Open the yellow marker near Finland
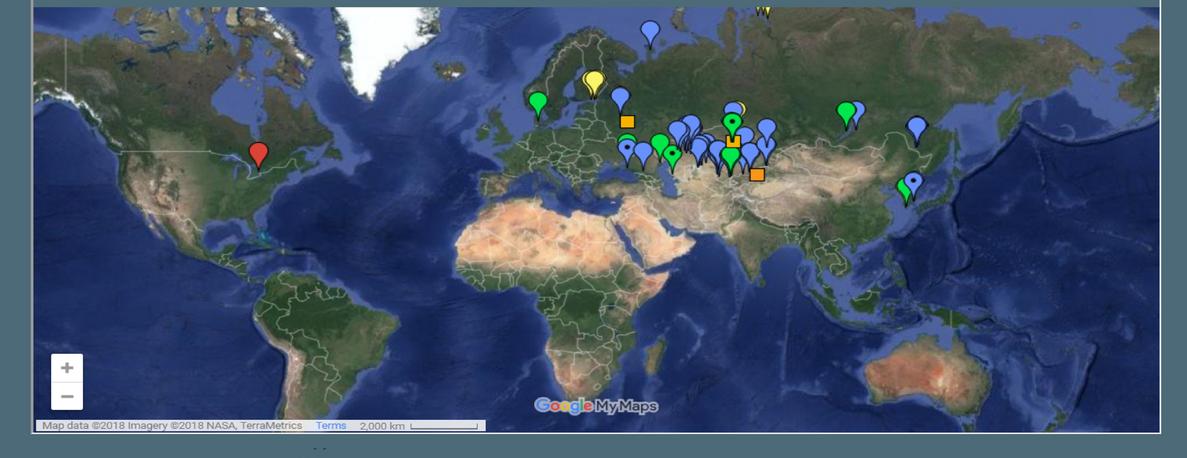This screenshot has height=458, width=1187. pos(594,81)
